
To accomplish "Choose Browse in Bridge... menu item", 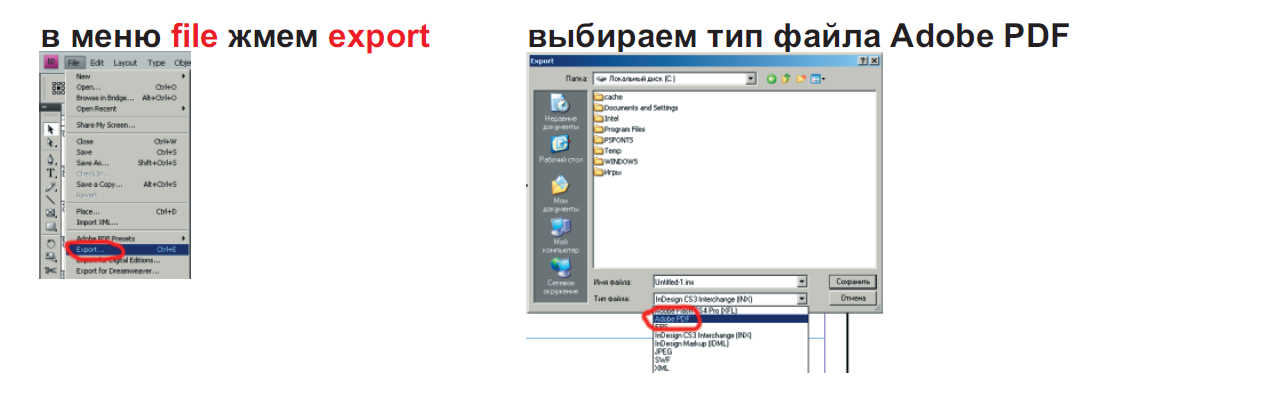I will [x=127, y=98].
